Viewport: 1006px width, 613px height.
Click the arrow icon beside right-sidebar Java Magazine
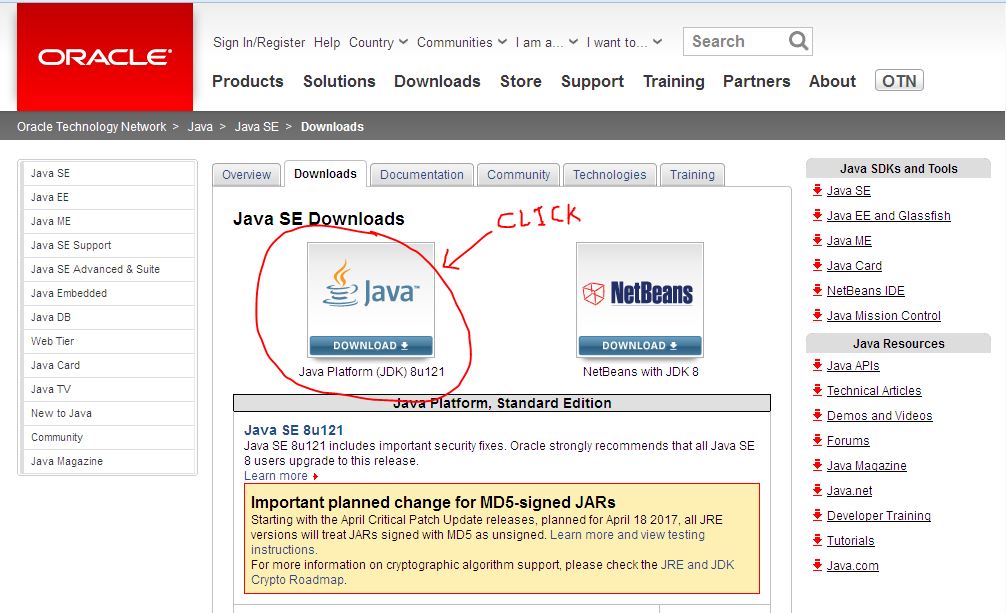817,465
